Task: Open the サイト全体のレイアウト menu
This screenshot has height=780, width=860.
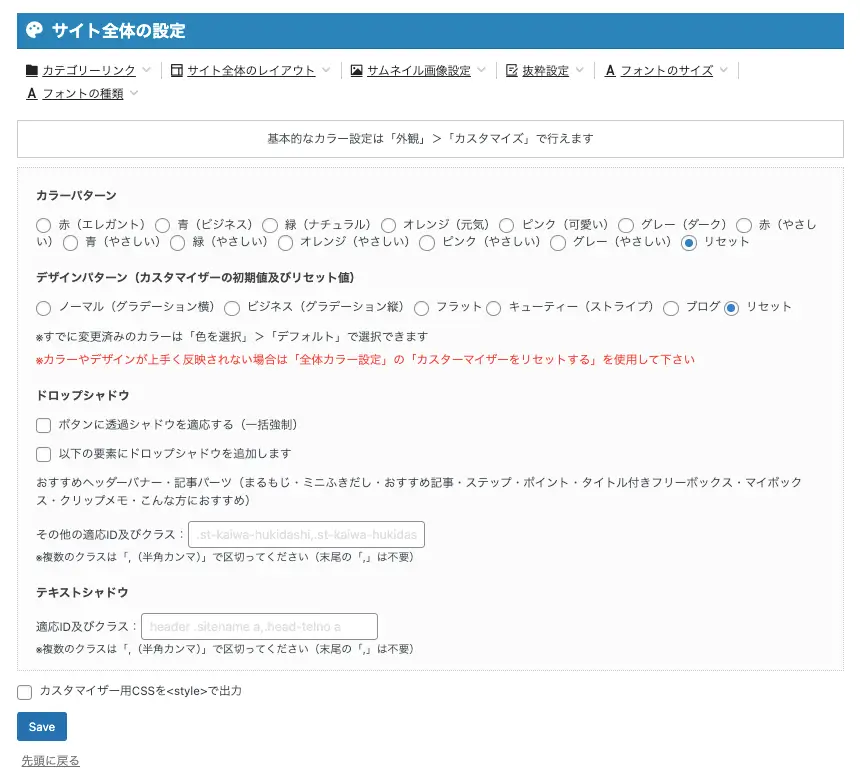Action: [325, 69]
